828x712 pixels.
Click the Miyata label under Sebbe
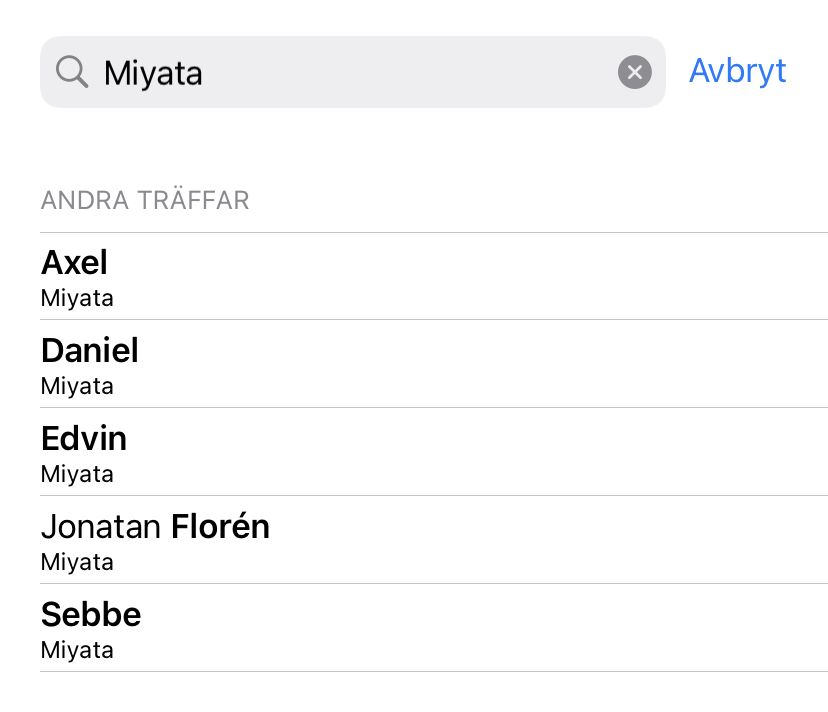pos(77,650)
